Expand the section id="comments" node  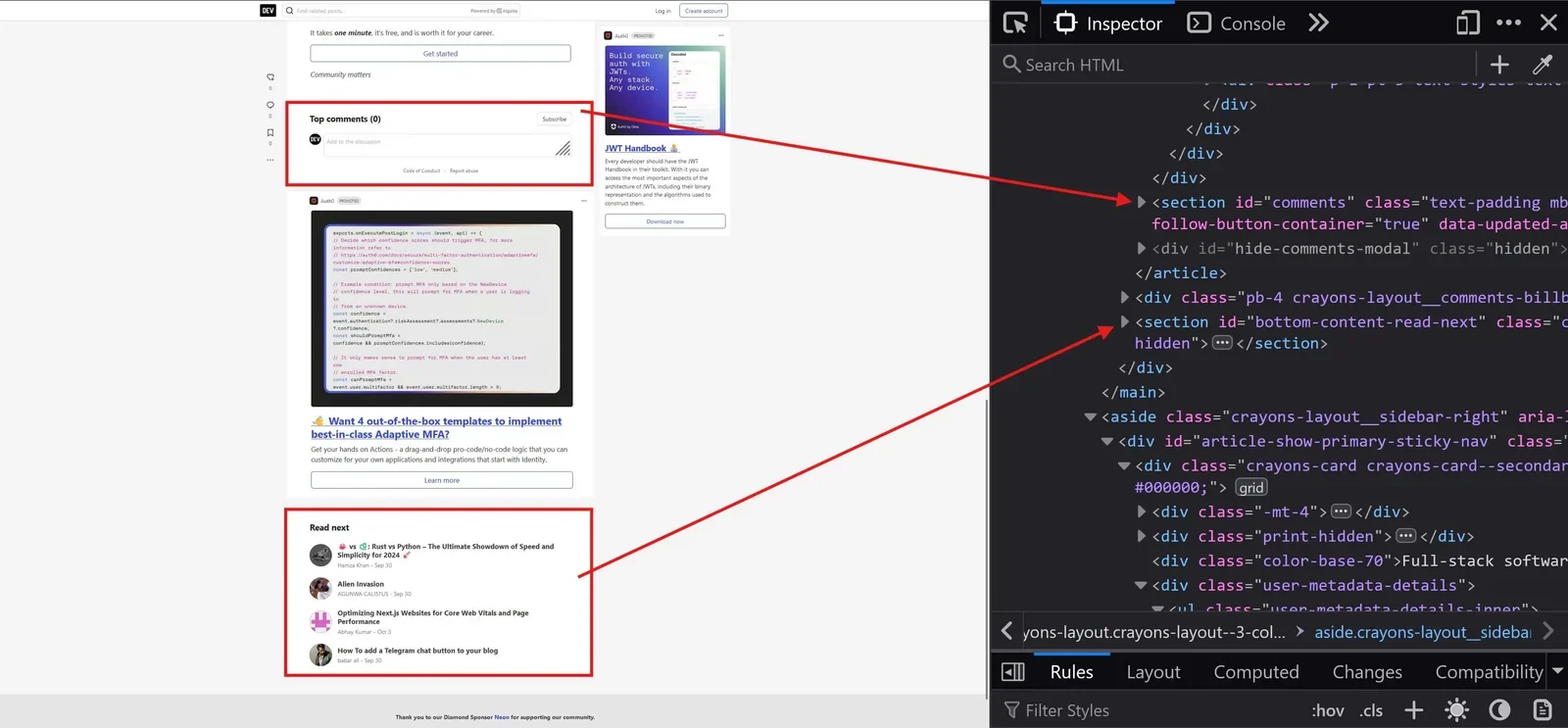[1142, 202]
